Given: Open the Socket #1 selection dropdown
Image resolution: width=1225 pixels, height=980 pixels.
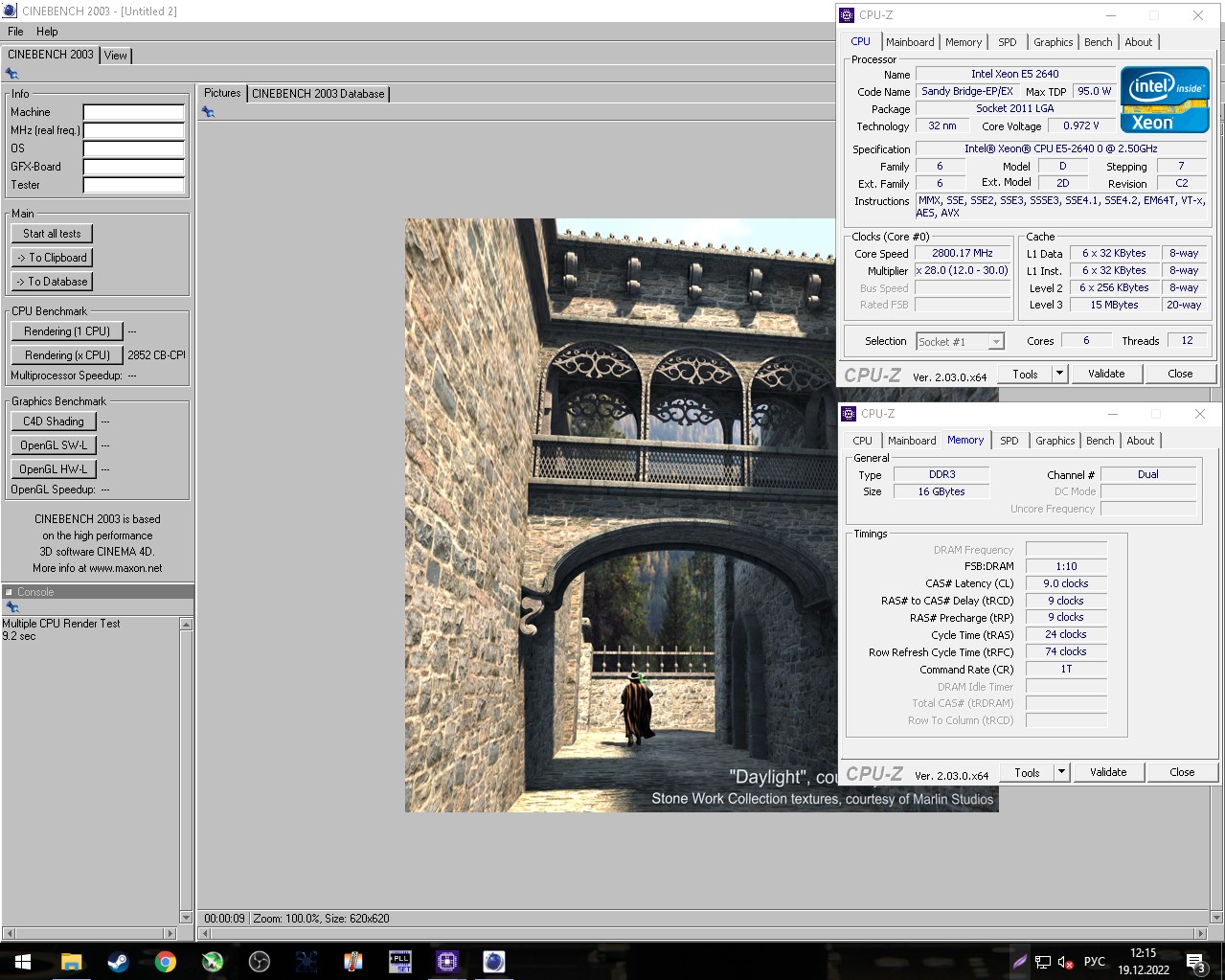Looking at the screenshot, I should [x=961, y=342].
